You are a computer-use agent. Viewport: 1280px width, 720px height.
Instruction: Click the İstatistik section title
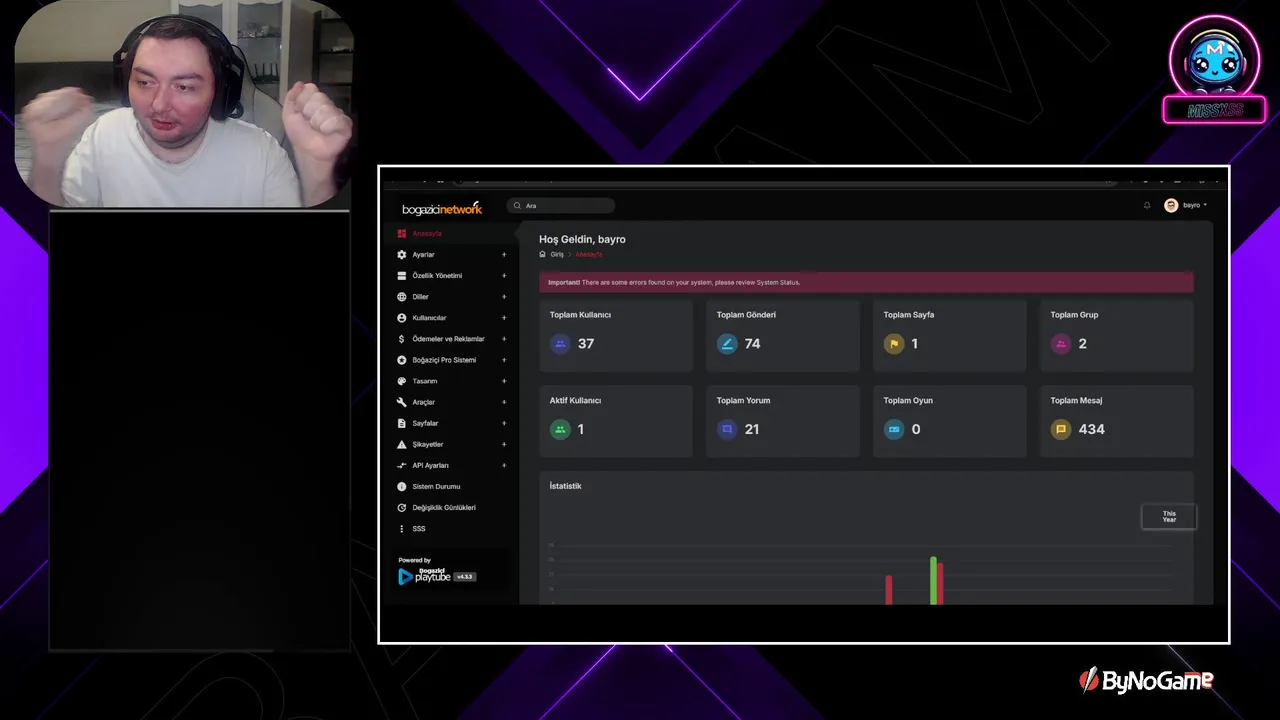click(565, 486)
